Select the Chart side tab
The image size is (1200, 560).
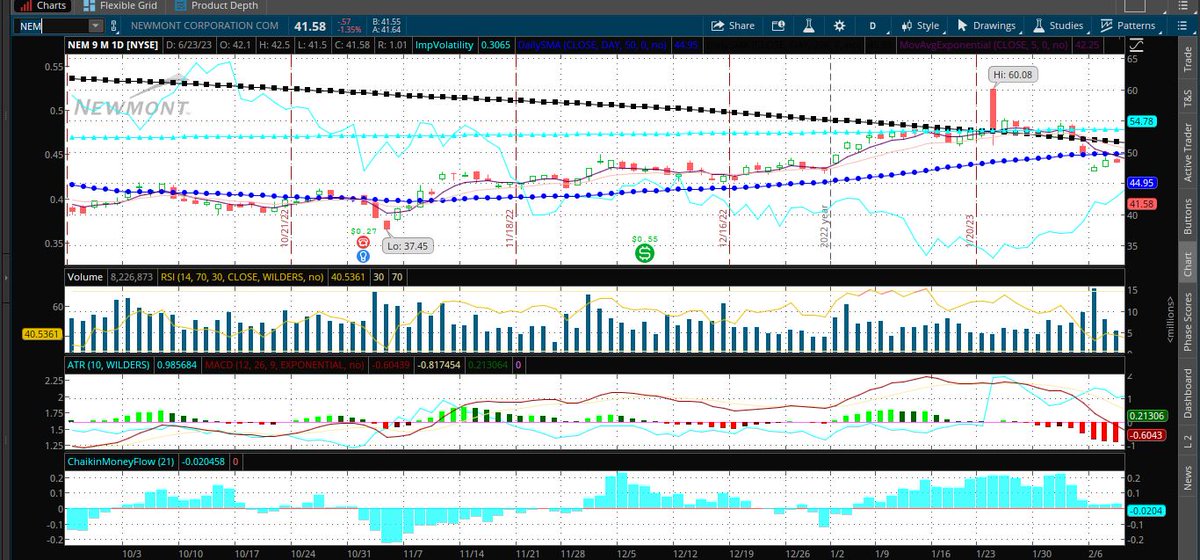[x=1187, y=263]
